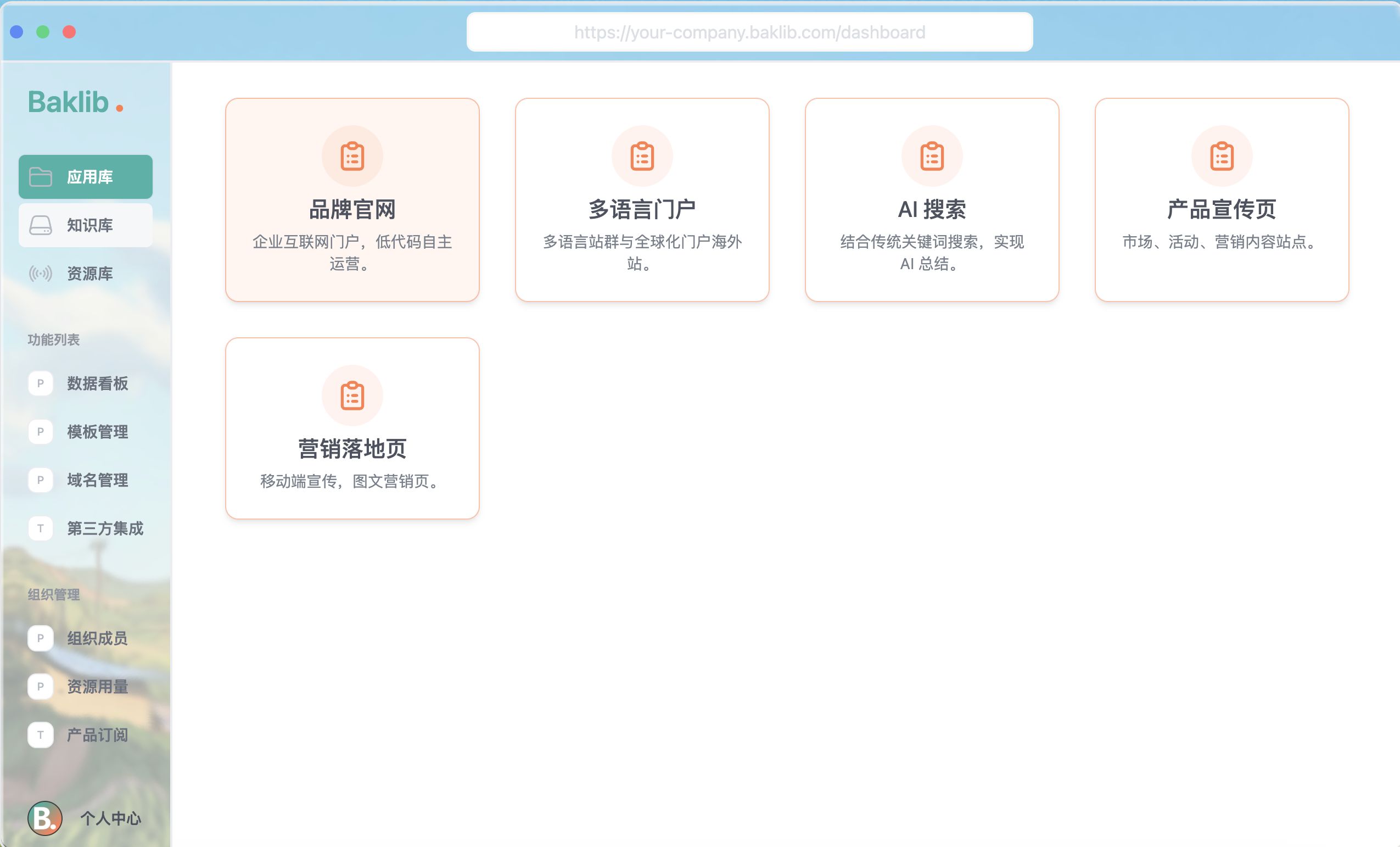Click description '多语言站群与全球化门户海外站。'
Image resolution: width=1400 pixels, height=847 pixels.
point(642,252)
